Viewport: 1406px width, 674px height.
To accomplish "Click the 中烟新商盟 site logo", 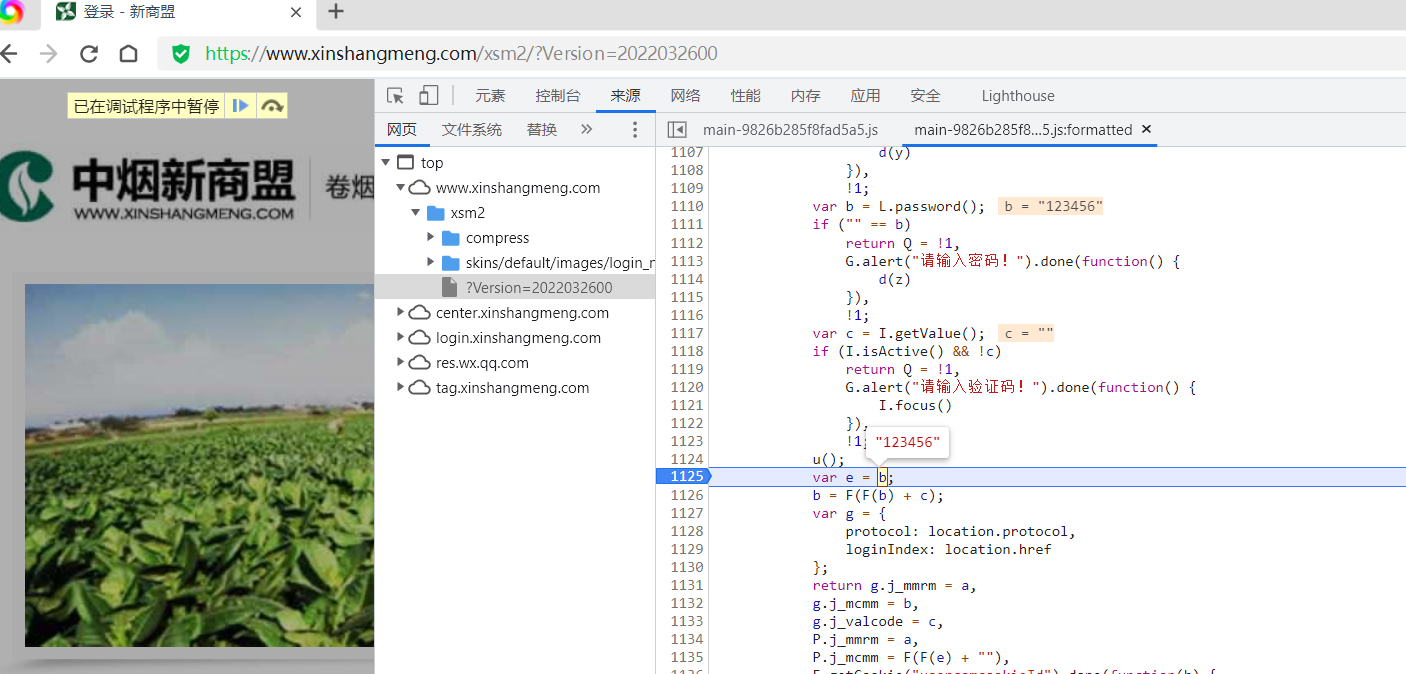I will pyautogui.click(x=150, y=186).
